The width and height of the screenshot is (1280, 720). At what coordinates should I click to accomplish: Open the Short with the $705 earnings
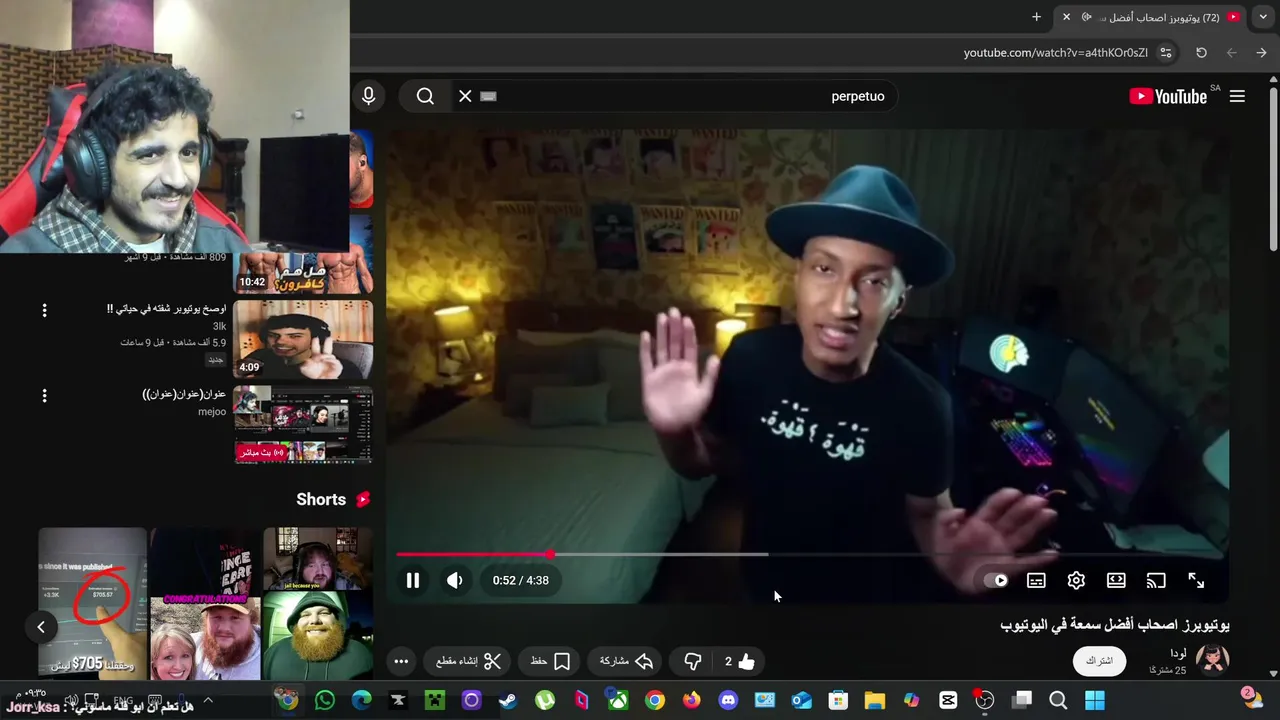point(92,603)
